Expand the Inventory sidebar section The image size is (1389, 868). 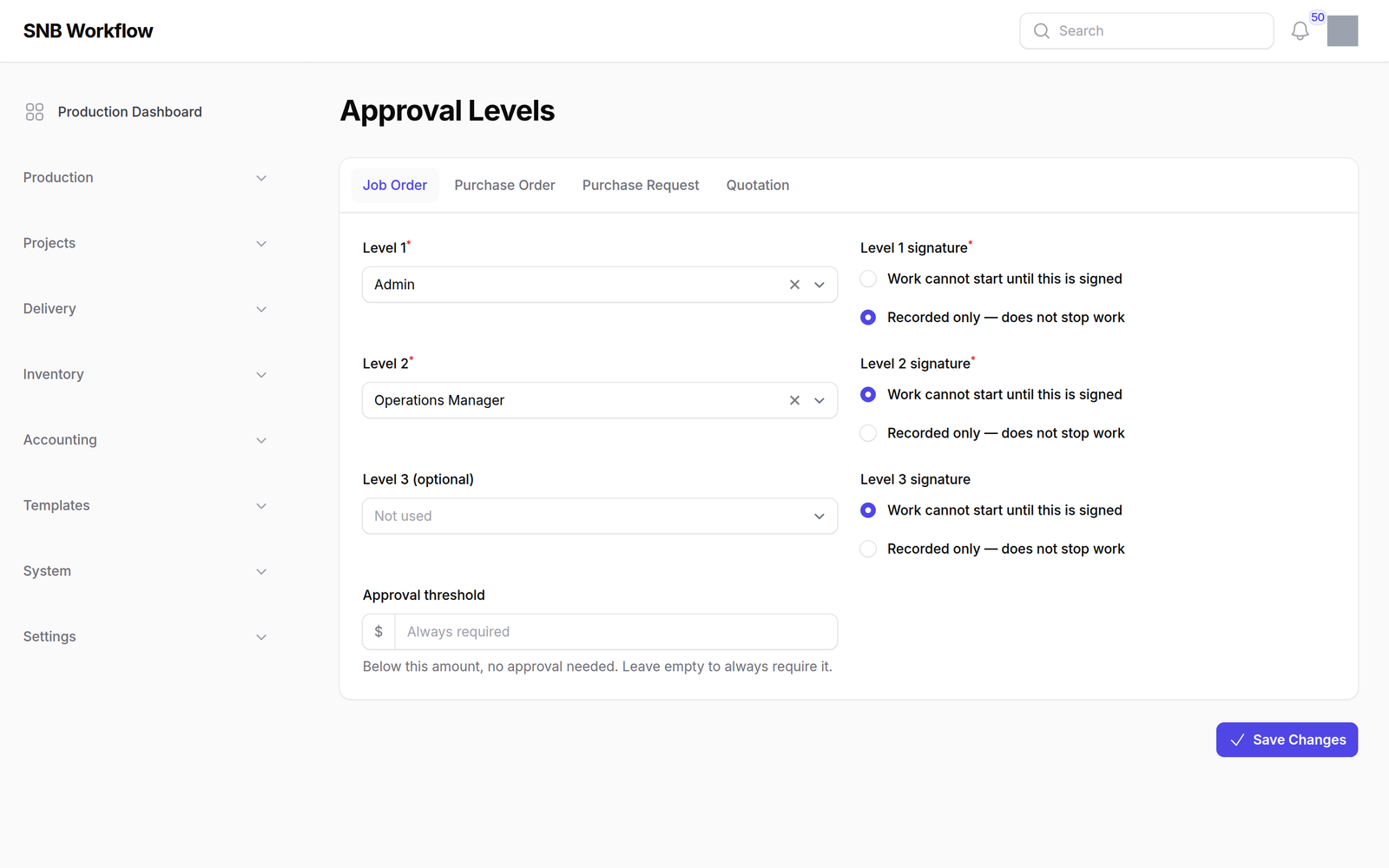tap(146, 374)
